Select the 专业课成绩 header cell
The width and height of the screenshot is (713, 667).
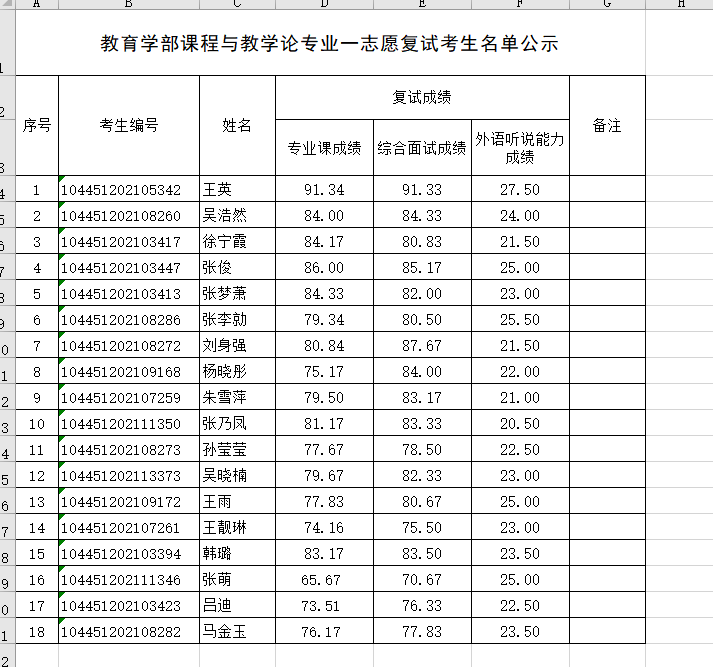pos(324,148)
